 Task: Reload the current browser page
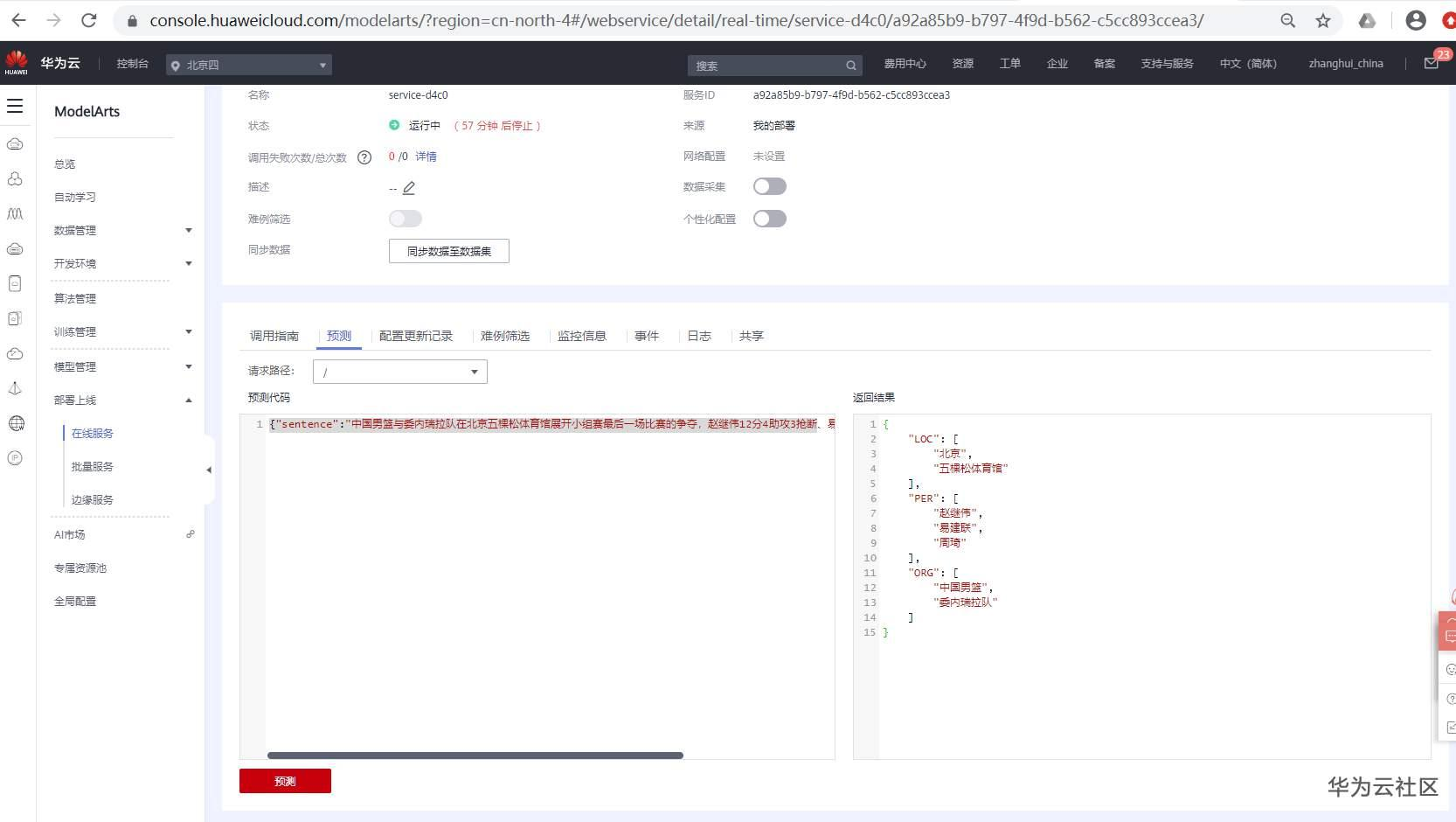coord(88,20)
